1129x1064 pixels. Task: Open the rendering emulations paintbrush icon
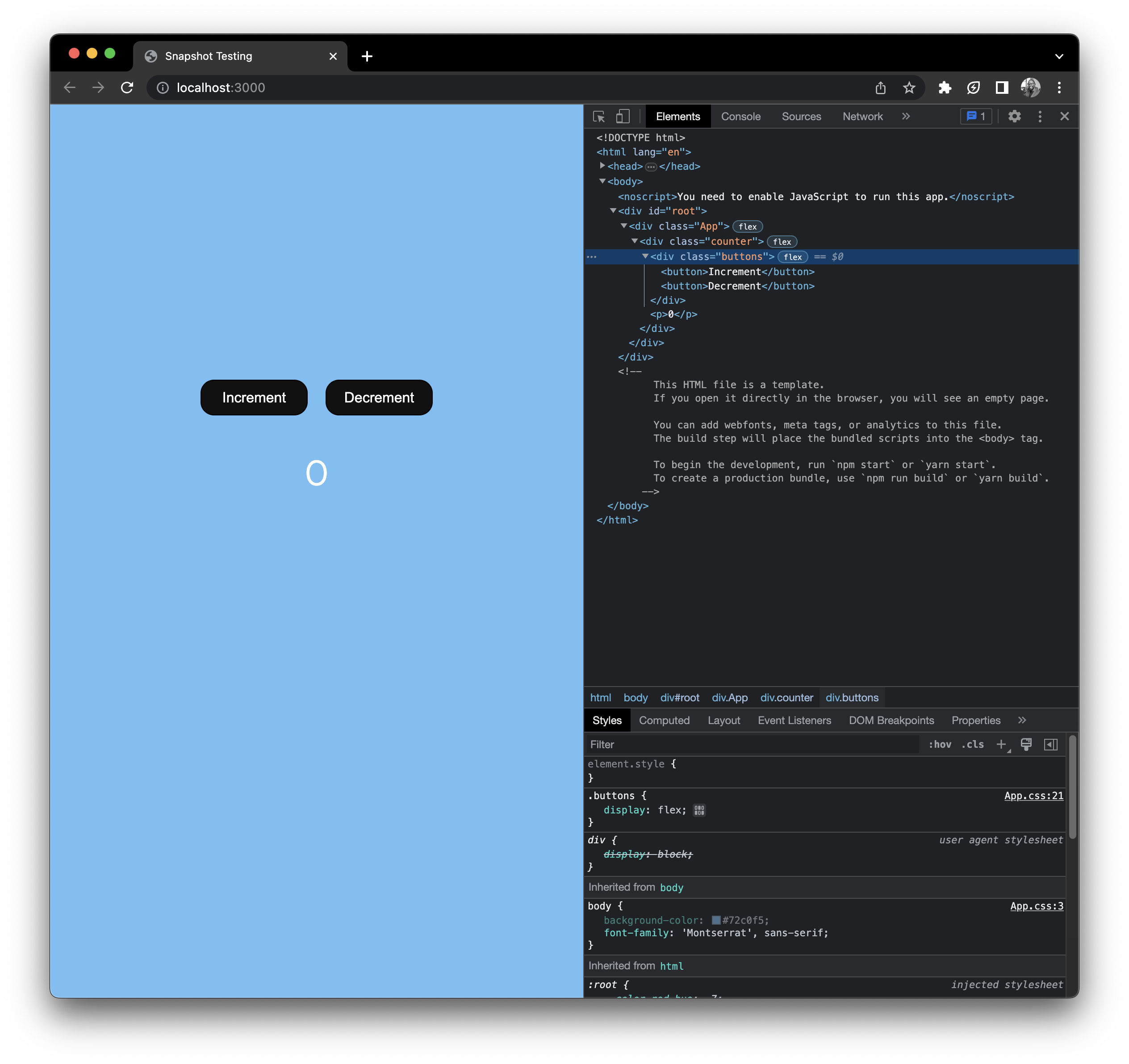1026,744
